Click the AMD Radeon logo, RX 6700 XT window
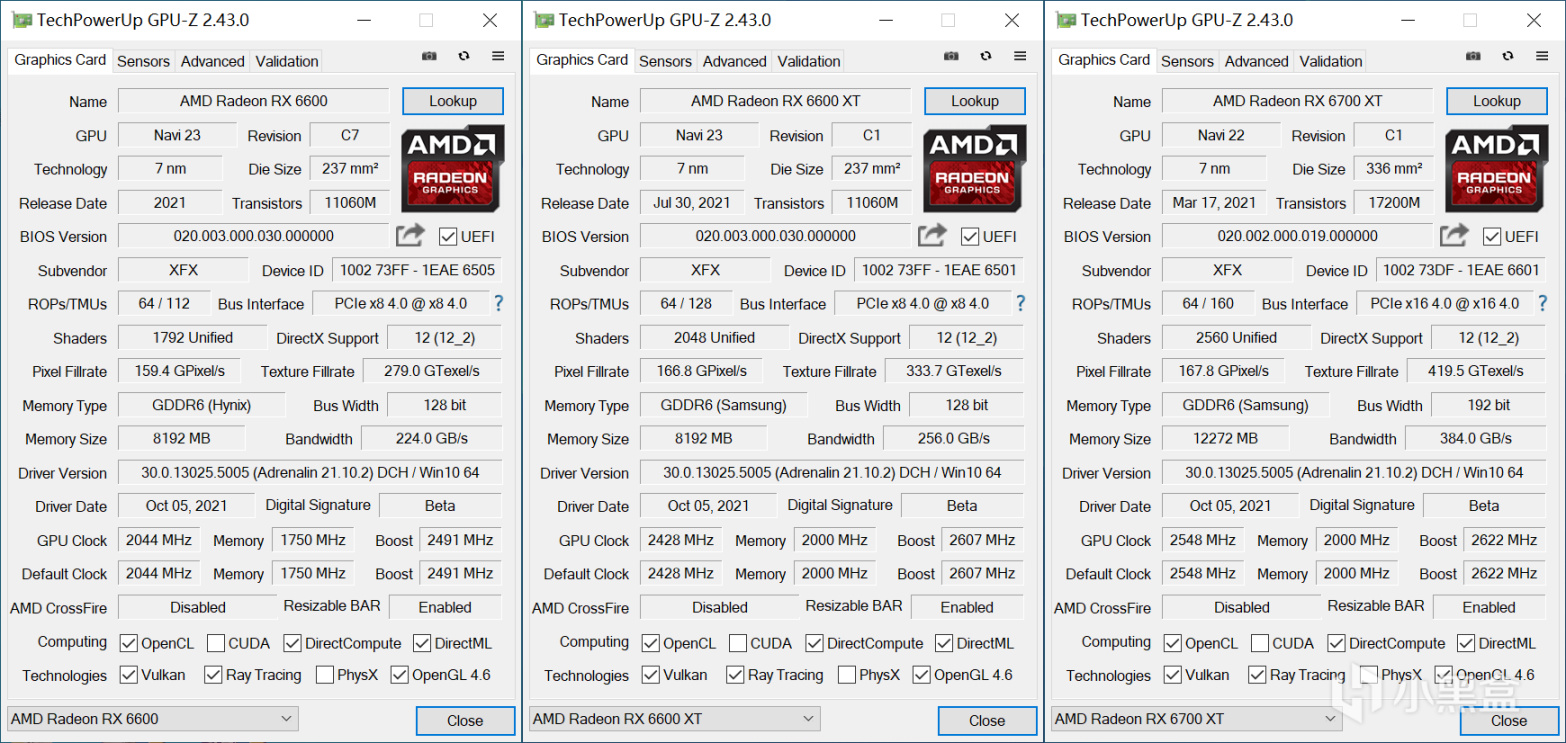This screenshot has height=743, width=1566. (1497, 169)
